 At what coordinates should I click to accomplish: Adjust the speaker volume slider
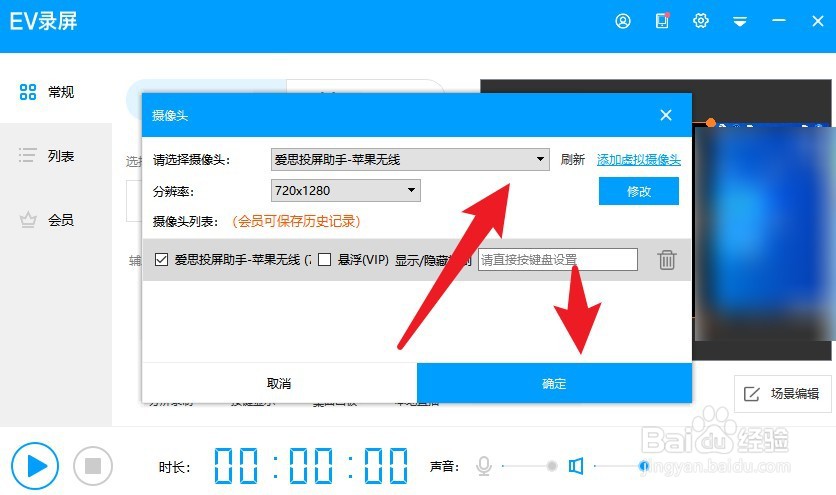[620, 466]
